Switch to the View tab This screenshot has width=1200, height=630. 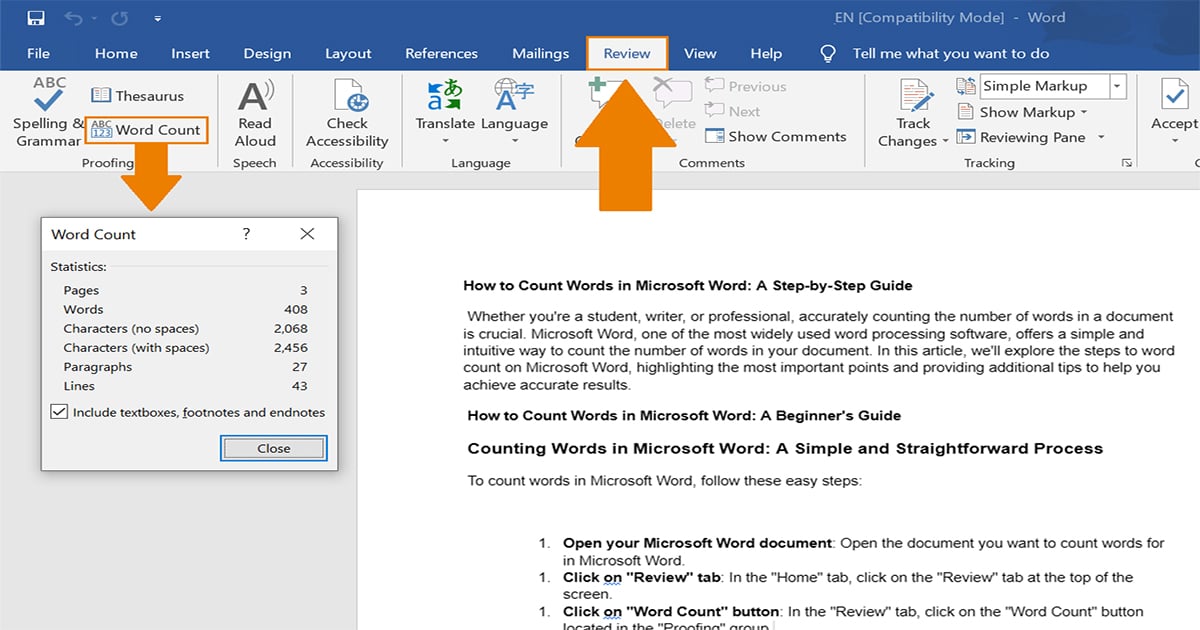[700, 53]
